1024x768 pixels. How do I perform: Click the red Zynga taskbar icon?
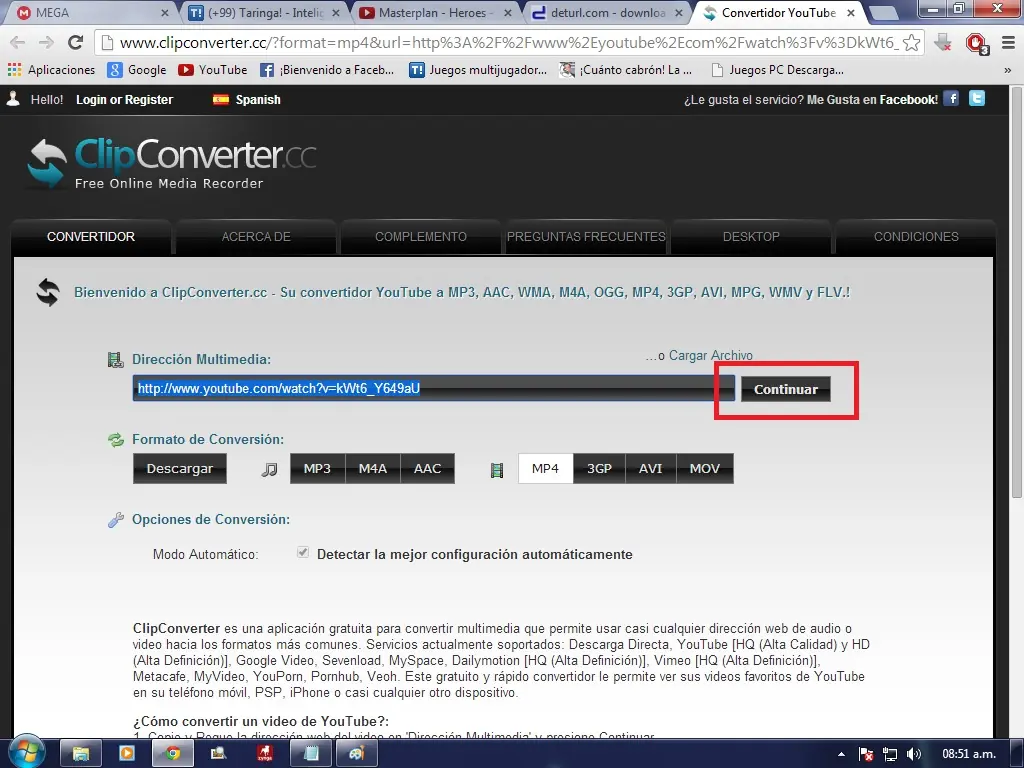coord(264,754)
